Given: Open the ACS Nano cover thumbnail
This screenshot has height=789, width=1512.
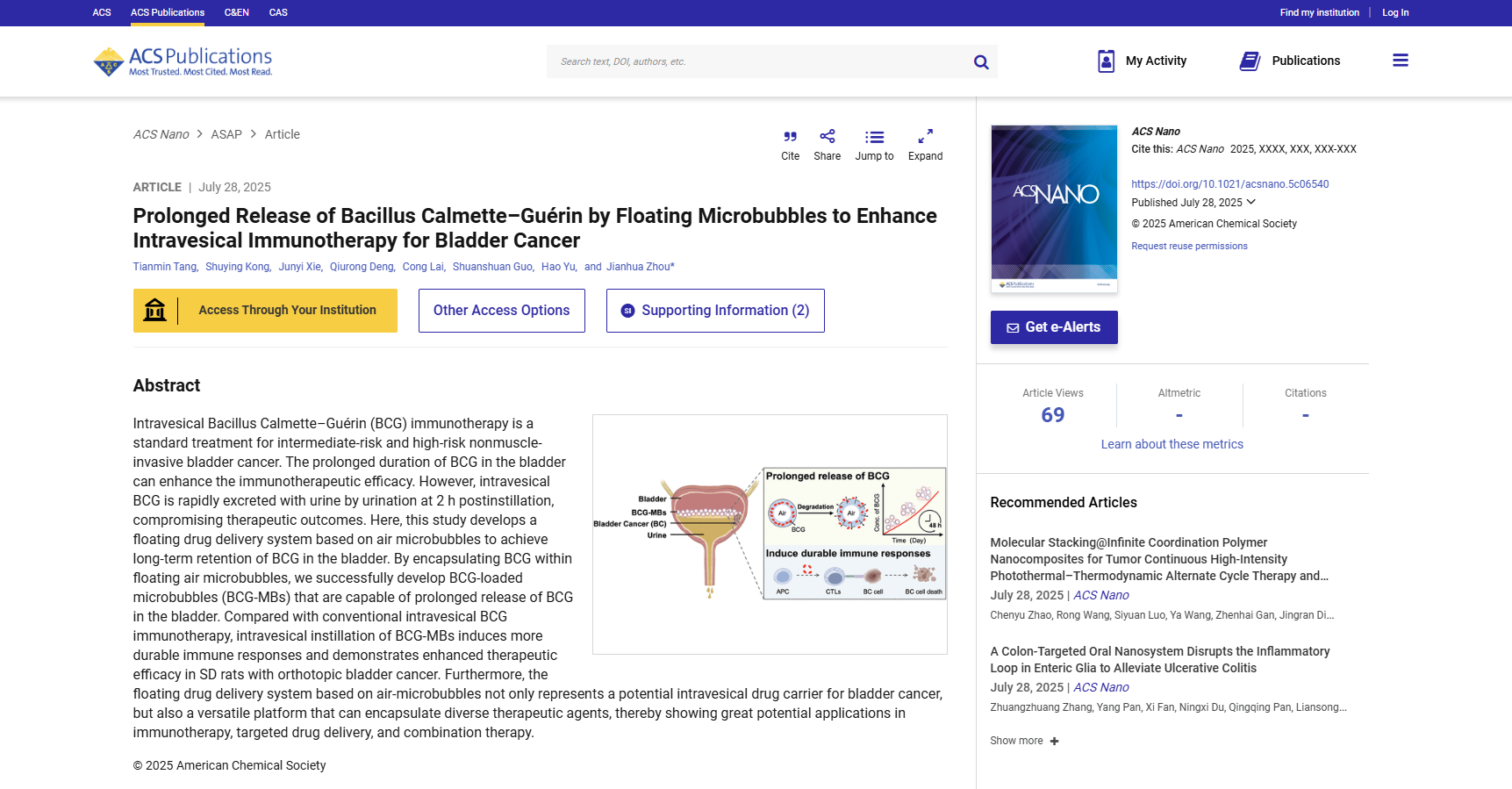Looking at the screenshot, I should point(1054,208).
